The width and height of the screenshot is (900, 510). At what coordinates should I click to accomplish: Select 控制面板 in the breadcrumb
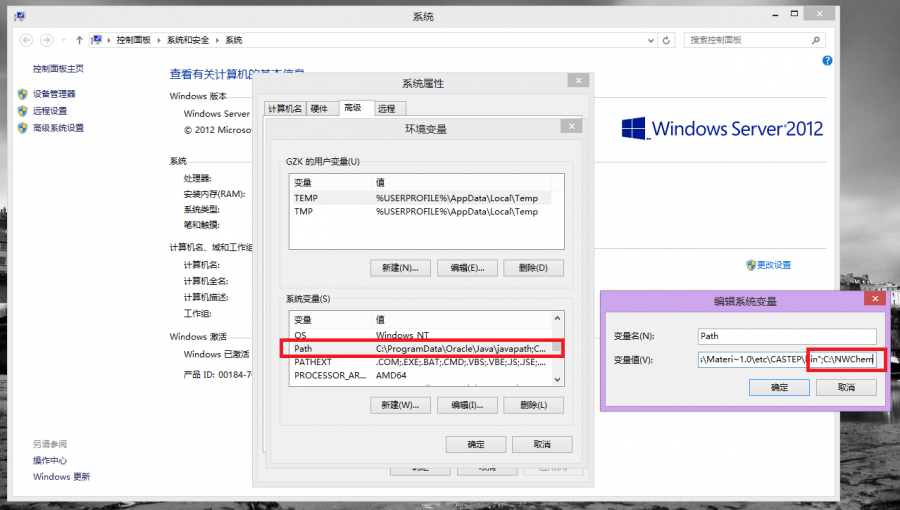(133, 40)
